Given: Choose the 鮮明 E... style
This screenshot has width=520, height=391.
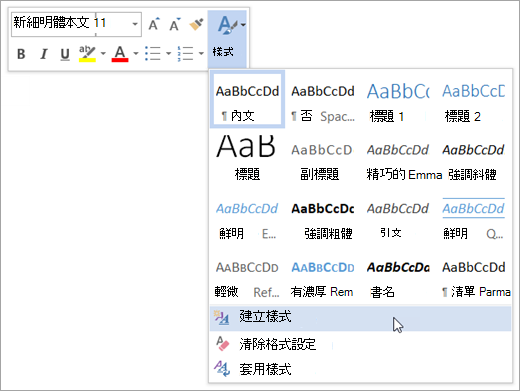Looking at the screenshot, I should (247, 221).
